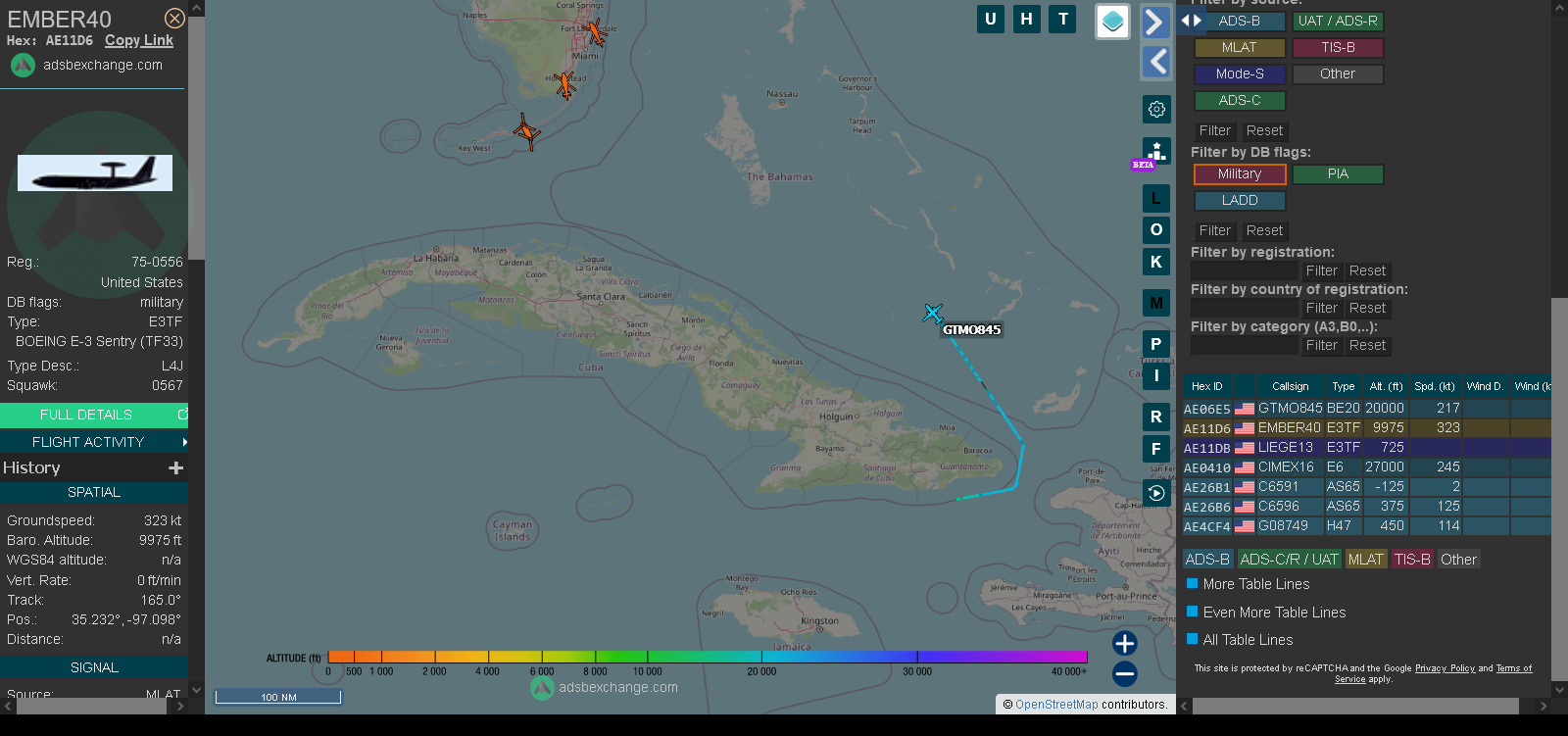
Task: Focus the category filter input
Action: tap(1244, 345)
